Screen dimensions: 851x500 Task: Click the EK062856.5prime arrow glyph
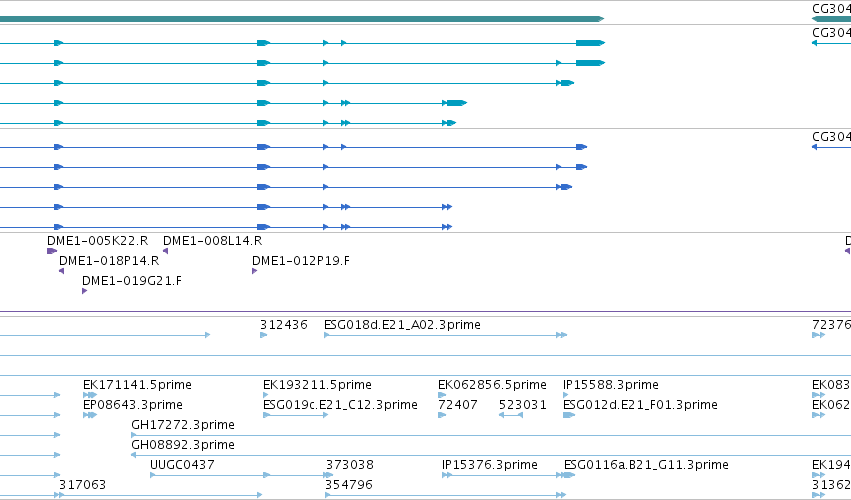442,395
